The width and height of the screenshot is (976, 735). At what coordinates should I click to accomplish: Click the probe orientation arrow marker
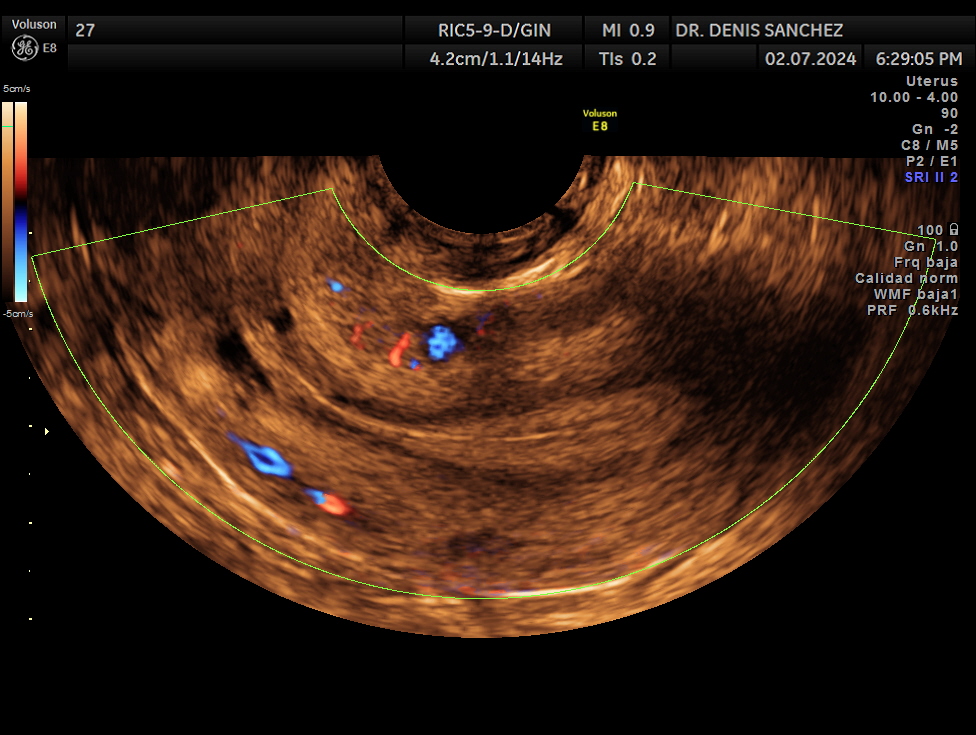45,432
